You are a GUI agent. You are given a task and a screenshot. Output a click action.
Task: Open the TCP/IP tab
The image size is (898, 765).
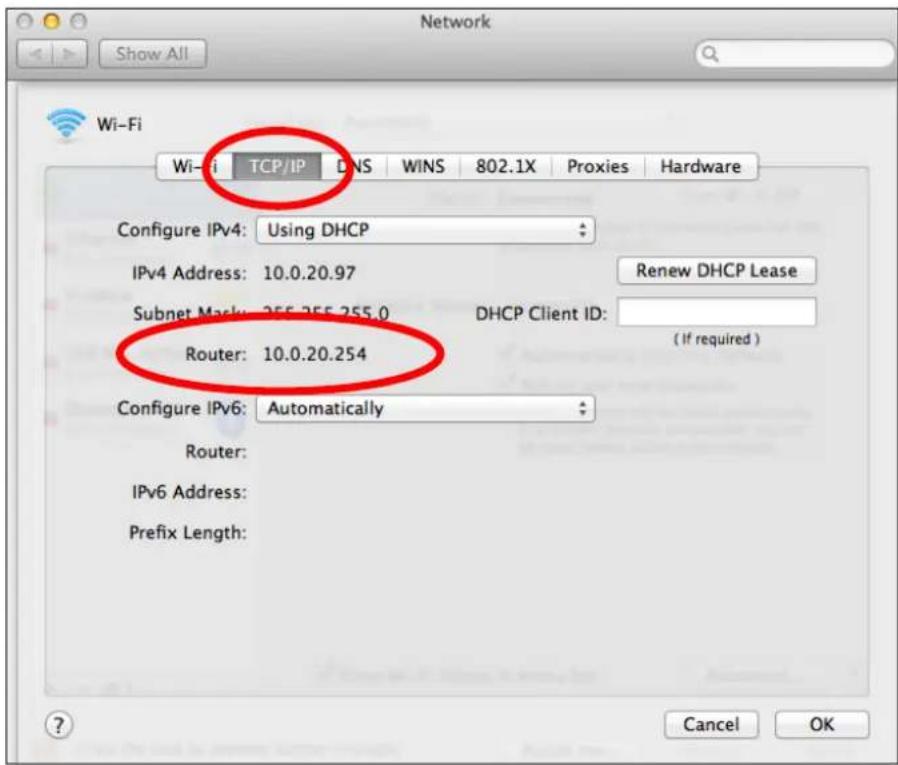click(x=277, y=167)
